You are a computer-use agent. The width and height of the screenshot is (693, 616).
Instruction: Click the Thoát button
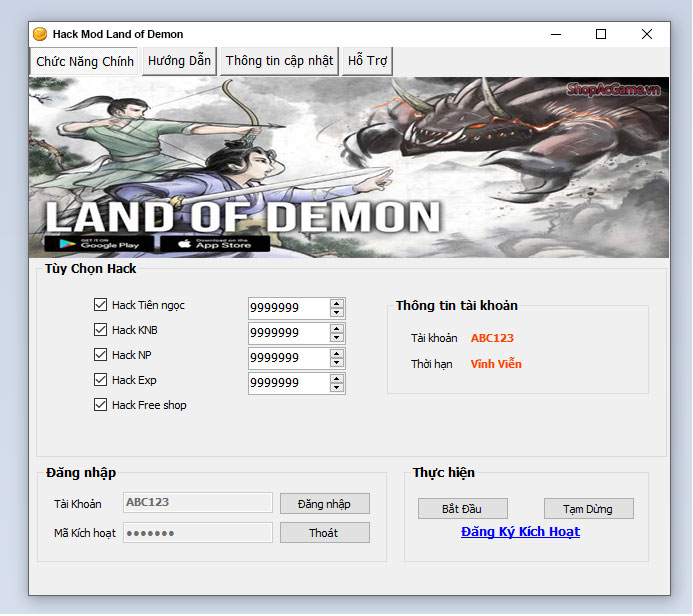click(x=324, y=533)
